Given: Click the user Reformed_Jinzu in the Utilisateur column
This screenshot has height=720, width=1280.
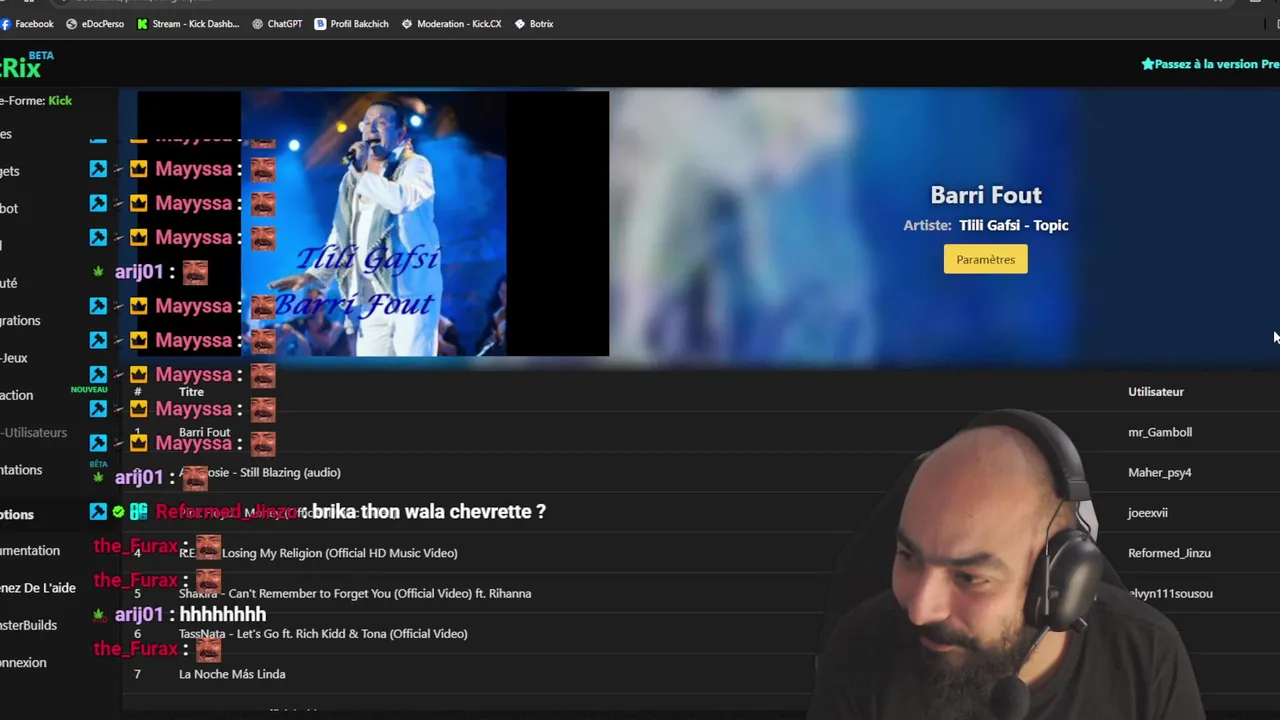Looking at the screenshot, I should click(x=1169, y=553).
